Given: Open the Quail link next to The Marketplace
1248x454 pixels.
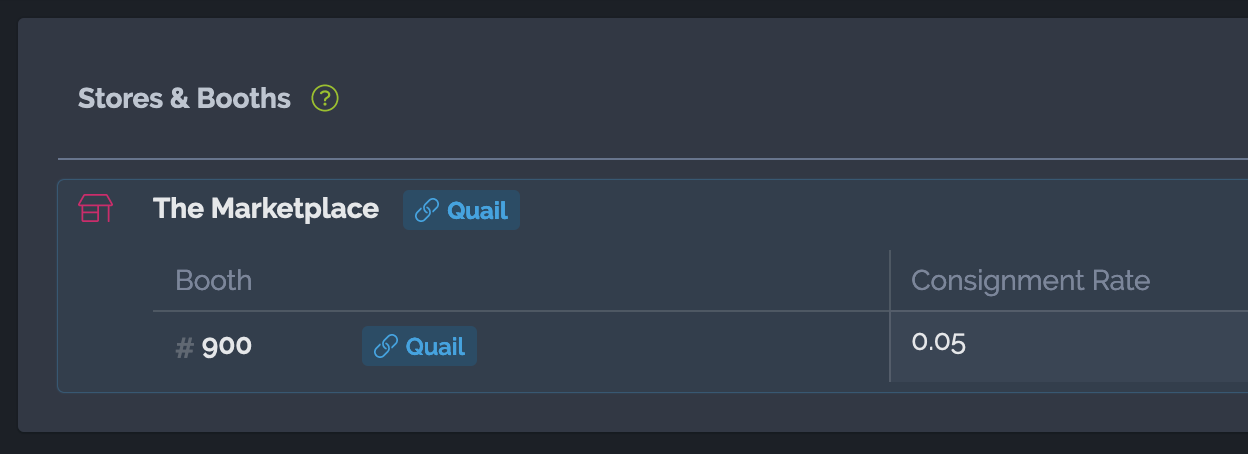Looking at the screenshot, I should [461, 210].
